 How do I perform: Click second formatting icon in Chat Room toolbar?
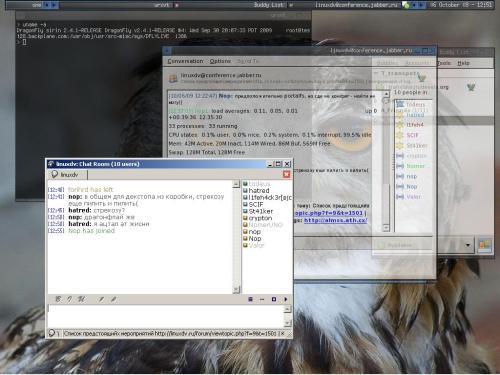[69, 299]
